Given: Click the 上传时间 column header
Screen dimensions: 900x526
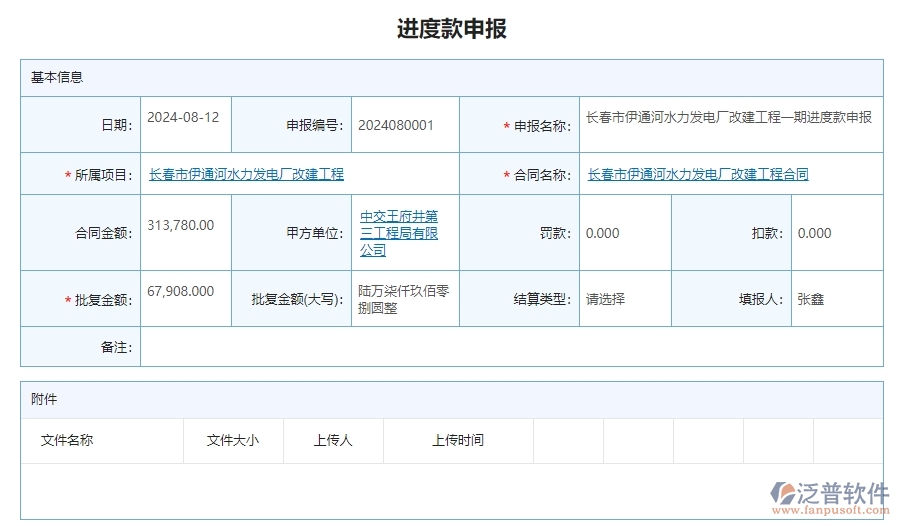Looking at the screenshot, I should click(458, 440).
